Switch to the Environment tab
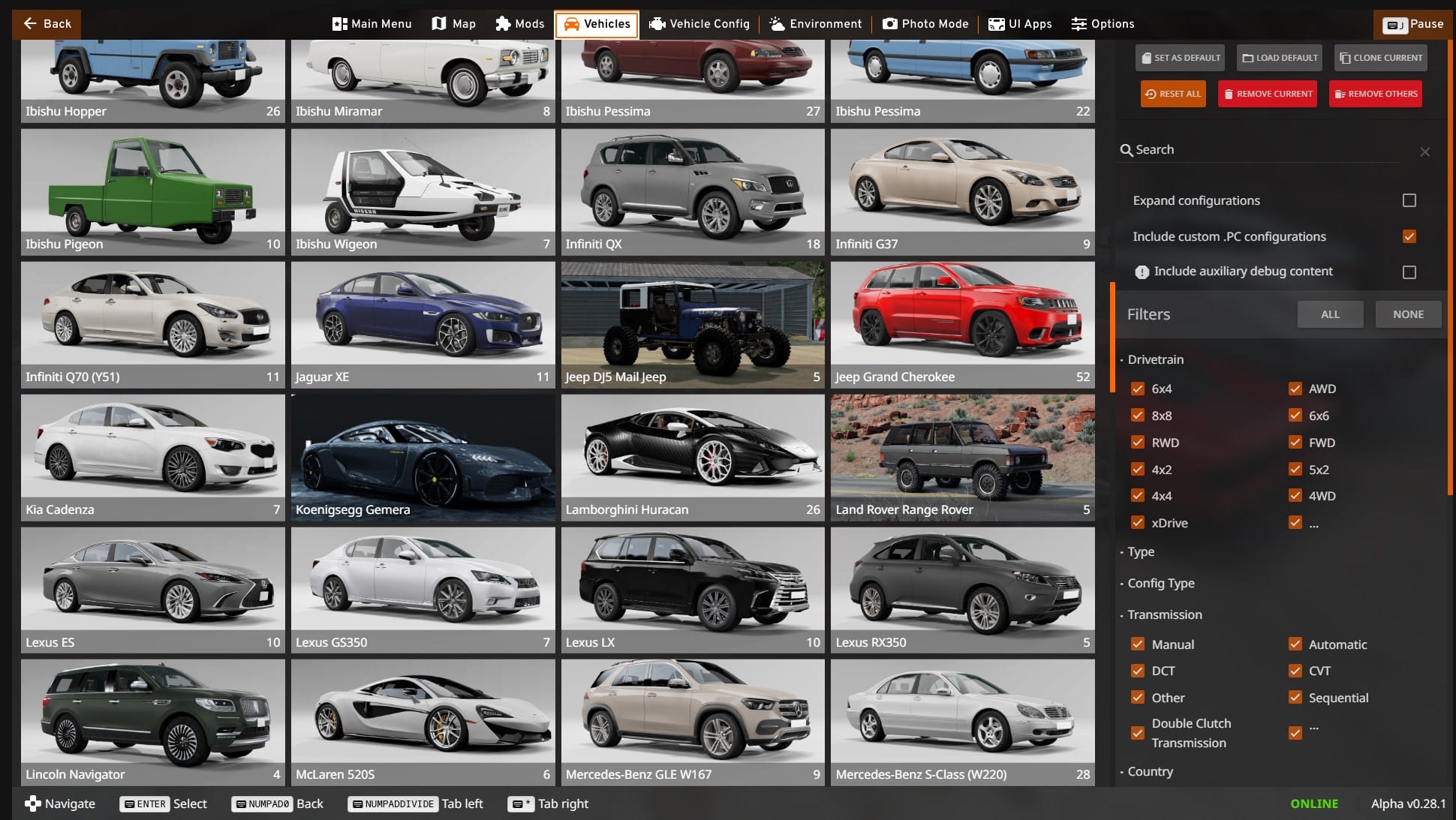 [x=816, y=24]
